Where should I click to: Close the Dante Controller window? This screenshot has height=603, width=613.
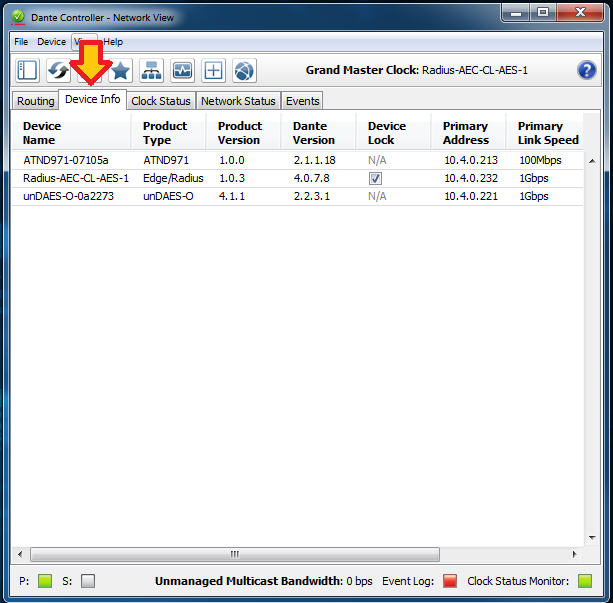tap(580, 13)
